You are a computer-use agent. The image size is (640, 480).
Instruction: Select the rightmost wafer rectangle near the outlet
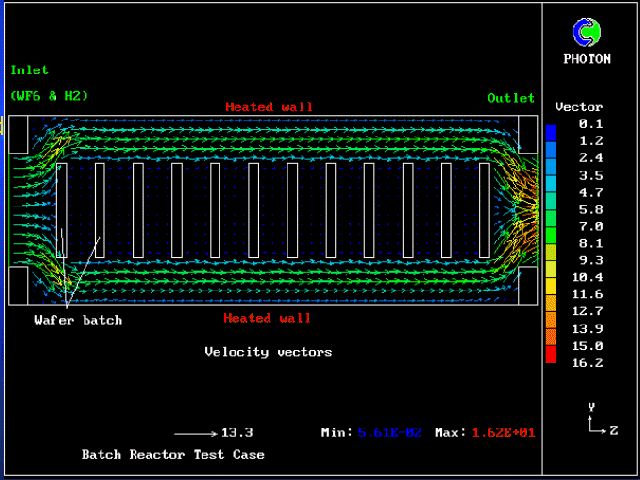pos(485,209)
